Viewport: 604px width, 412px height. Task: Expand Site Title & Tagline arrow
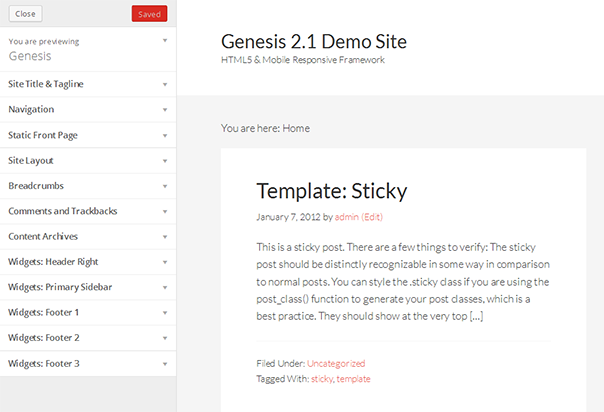[165, 84]
